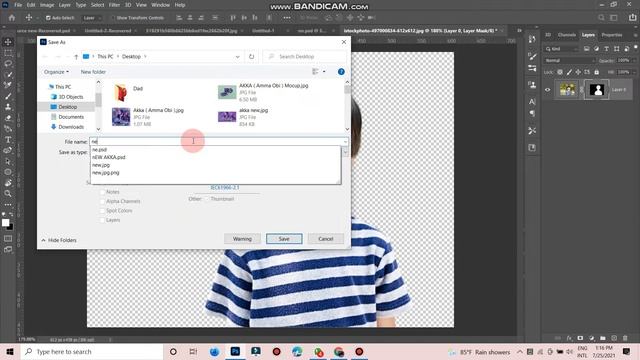Open the Brush Settings panel icon
The image size is (640, 360).
(532, 56)
